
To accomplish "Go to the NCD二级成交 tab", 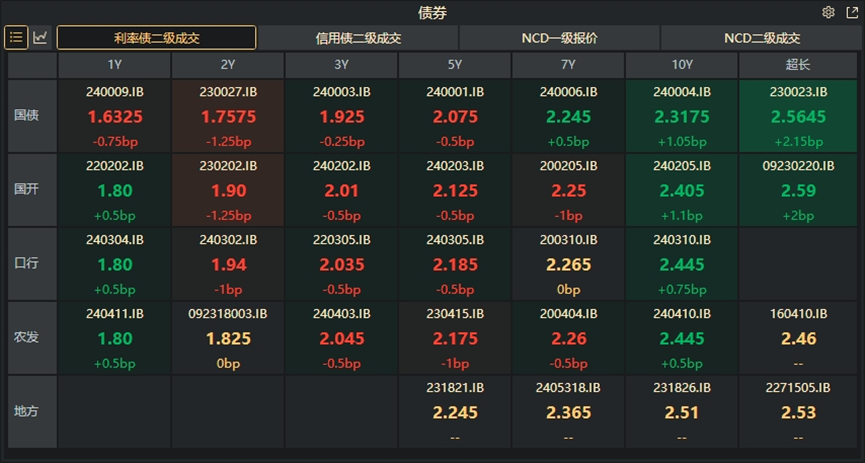I will pos(761,38).
